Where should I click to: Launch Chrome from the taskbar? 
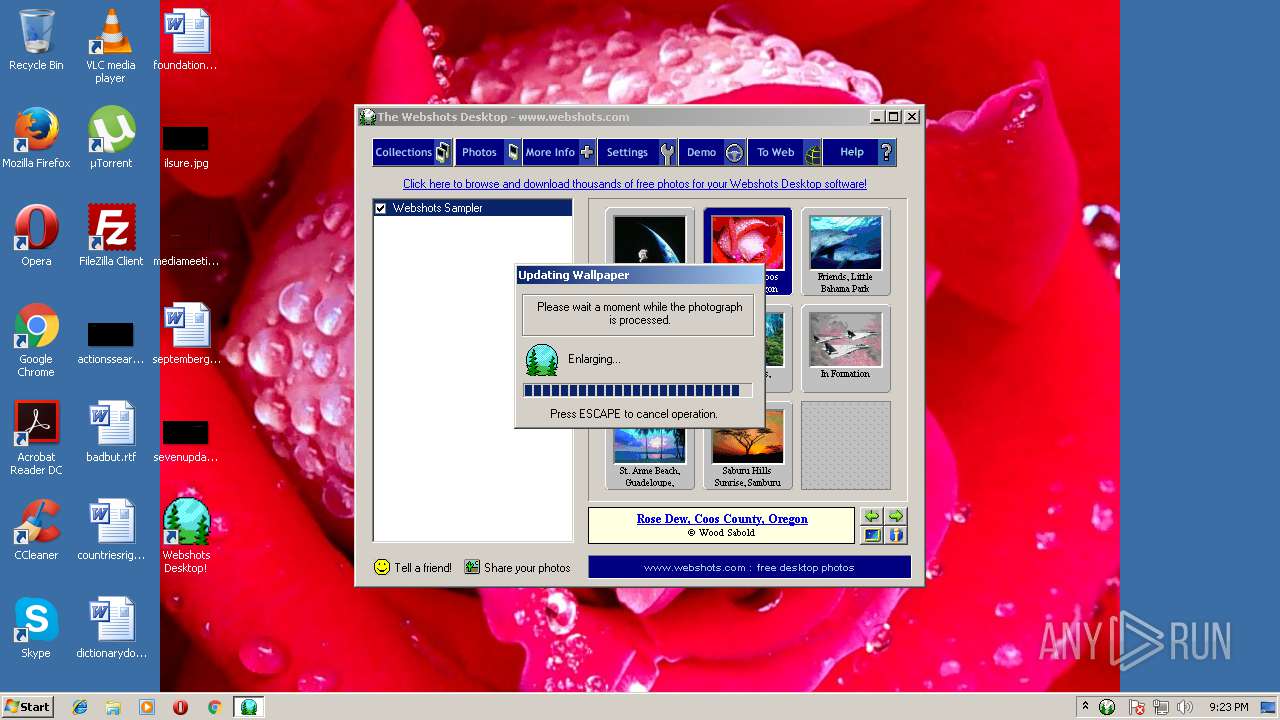tap(214, 707)
